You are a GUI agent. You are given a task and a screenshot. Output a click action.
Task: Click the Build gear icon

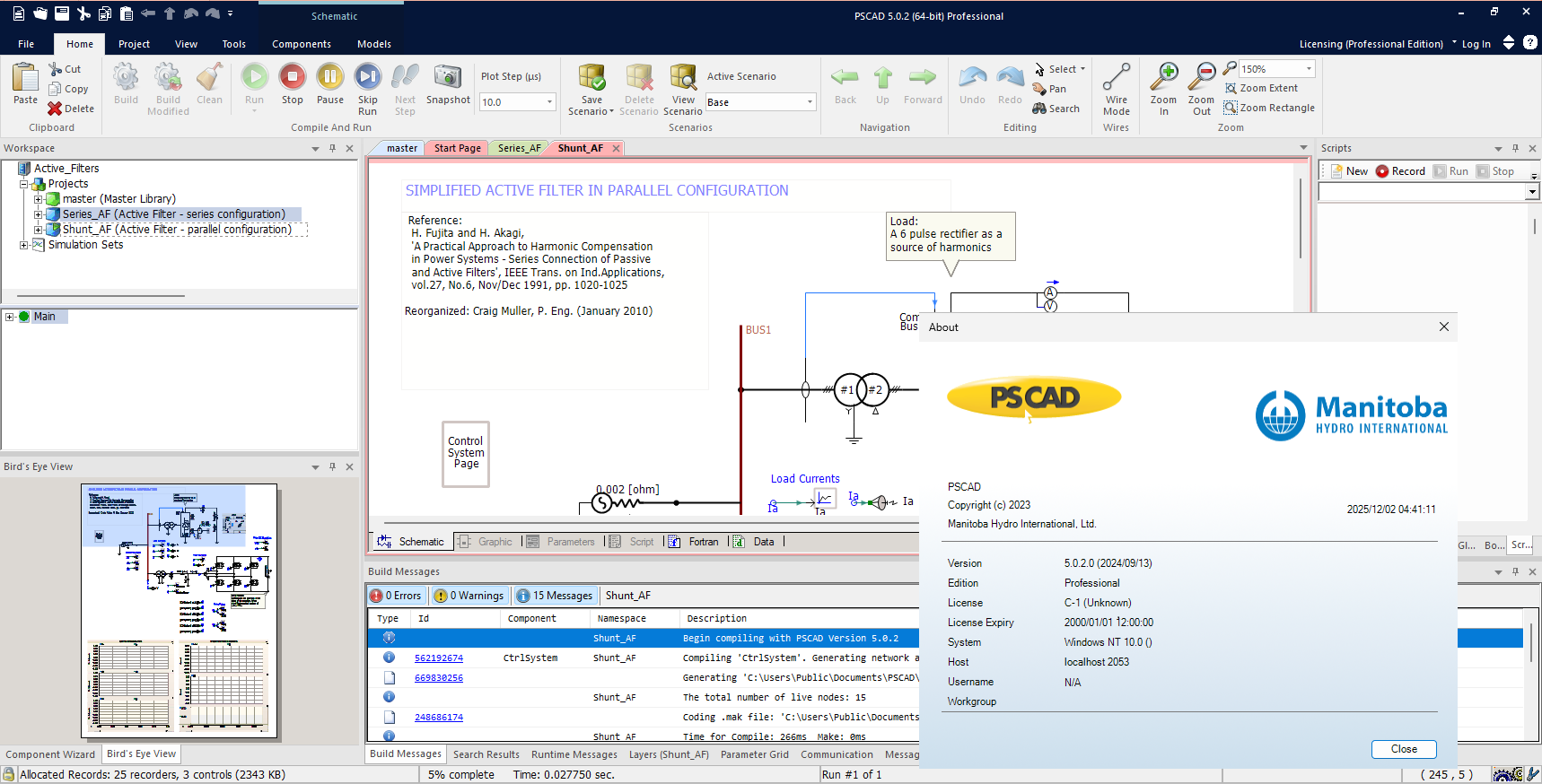pos(126,77)
